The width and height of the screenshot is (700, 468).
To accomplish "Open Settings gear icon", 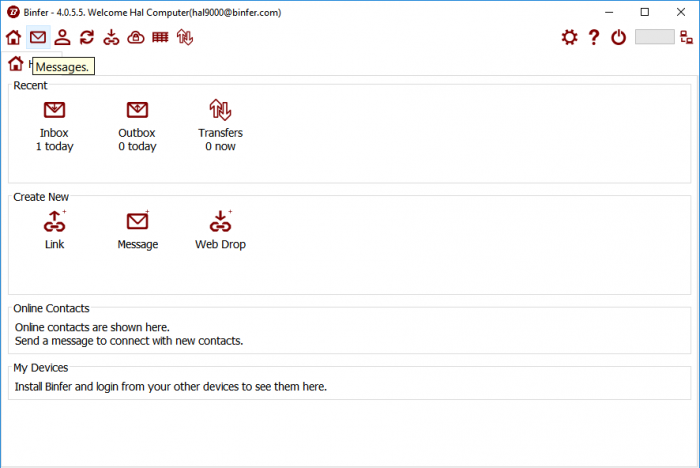I will click(570, 38).
